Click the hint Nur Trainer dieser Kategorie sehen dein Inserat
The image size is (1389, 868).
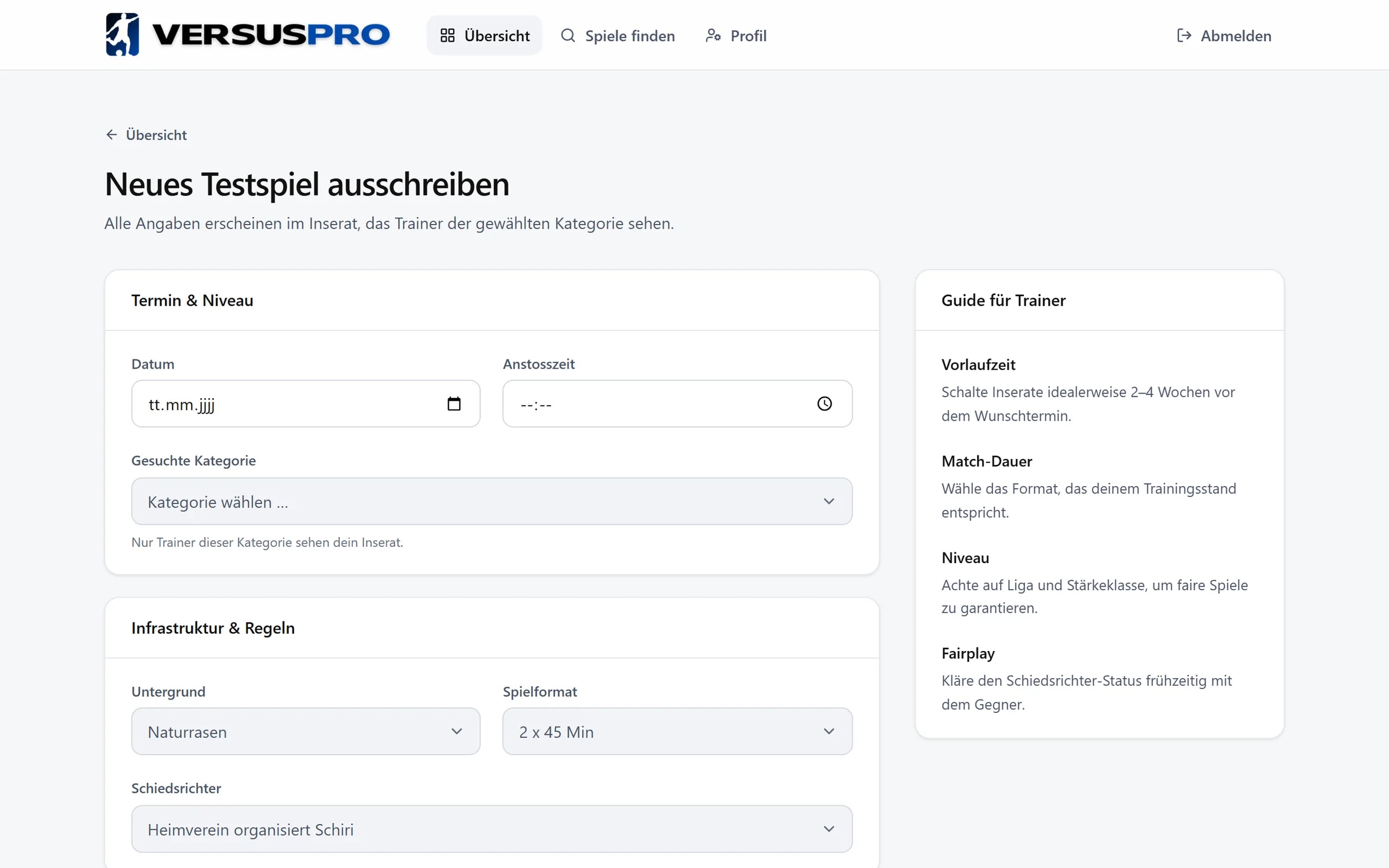pyautogui.click(x=267, y=543)
